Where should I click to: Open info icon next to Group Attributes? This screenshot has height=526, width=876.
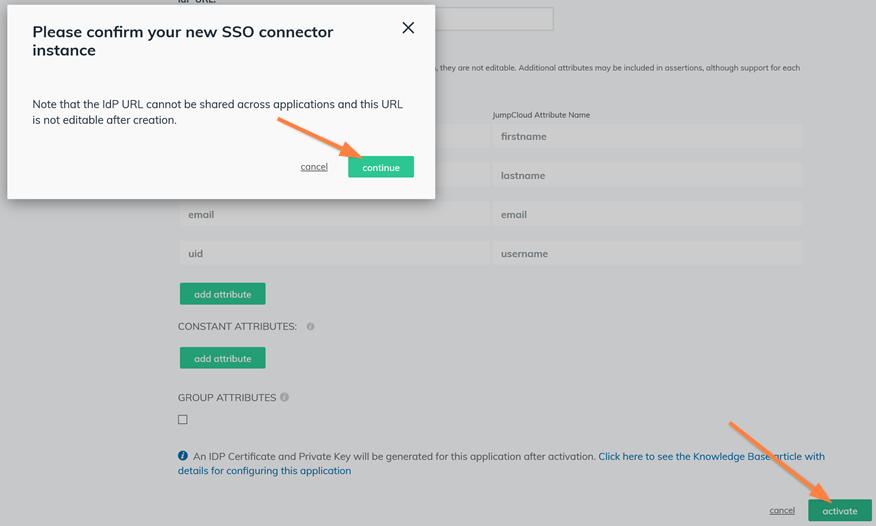(x=285, y=397)
